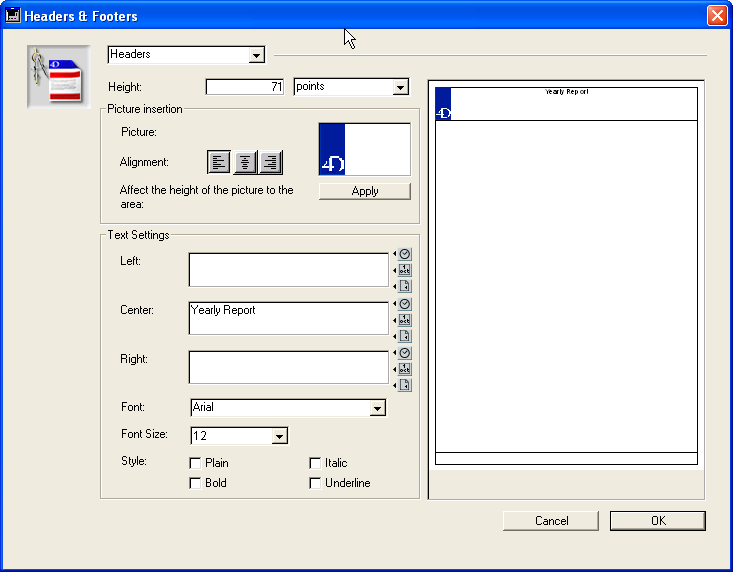Insert date into the Right text field
This screenshot has height=572, width=733.
click(x=405, y=369)
